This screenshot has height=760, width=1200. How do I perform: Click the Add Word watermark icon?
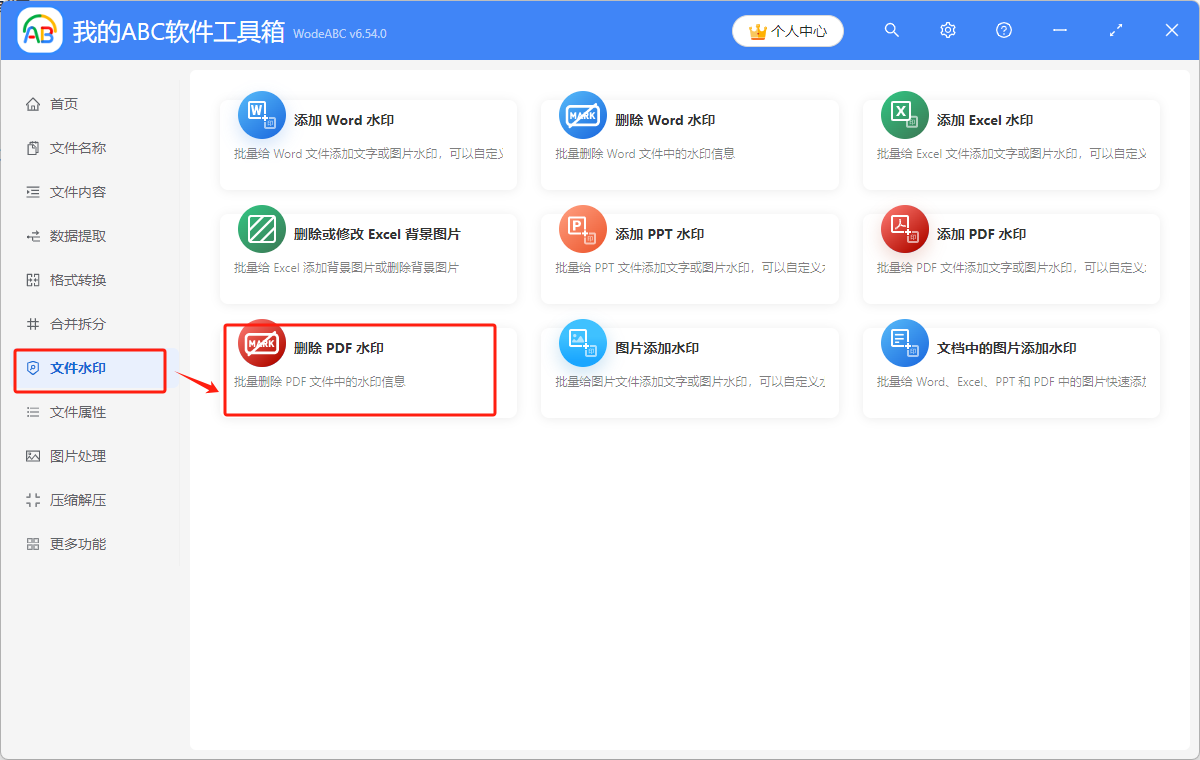pos(261,115)
